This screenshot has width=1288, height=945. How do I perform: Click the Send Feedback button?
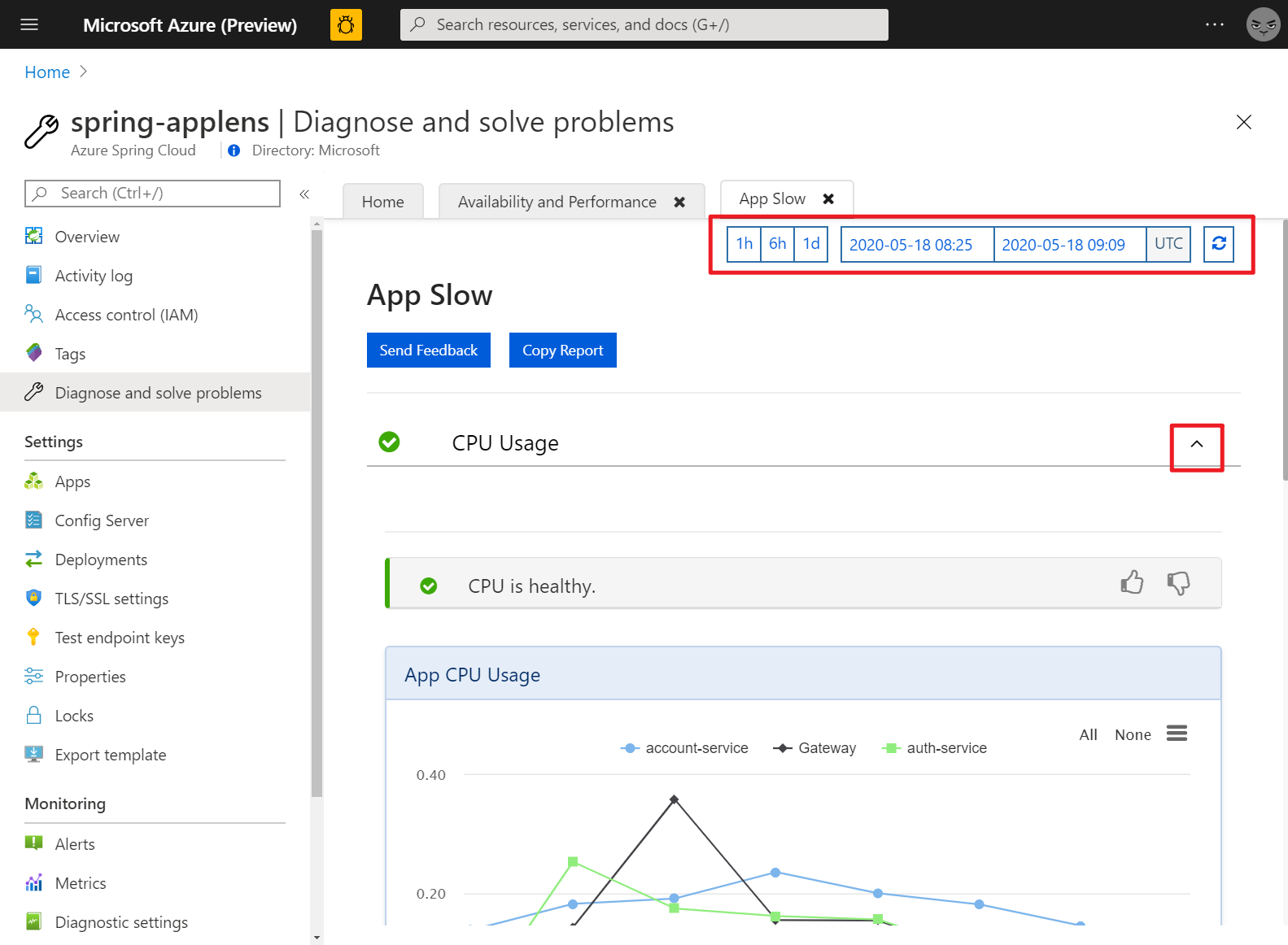tap(429, 350)
